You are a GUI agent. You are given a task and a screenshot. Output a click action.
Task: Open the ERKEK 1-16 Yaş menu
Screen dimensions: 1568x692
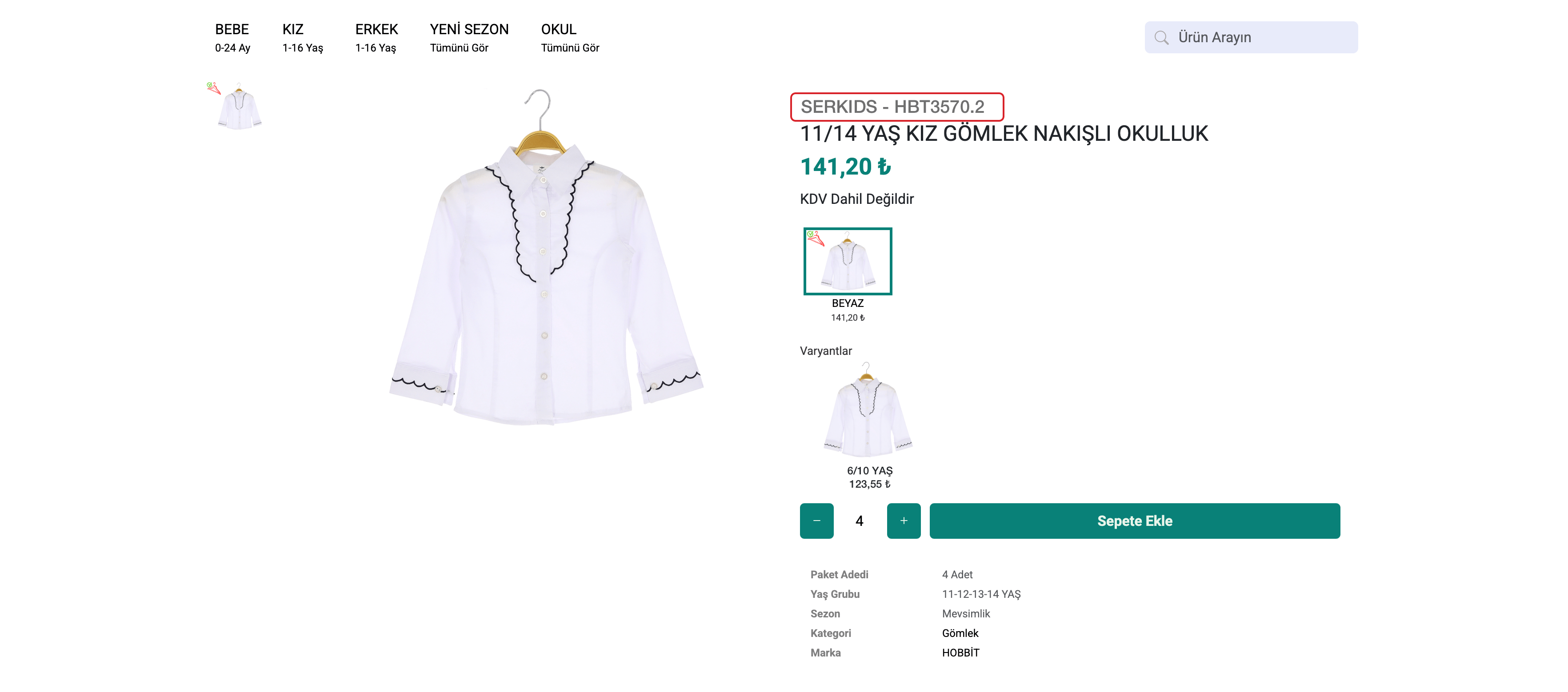[x=376, y=37]
